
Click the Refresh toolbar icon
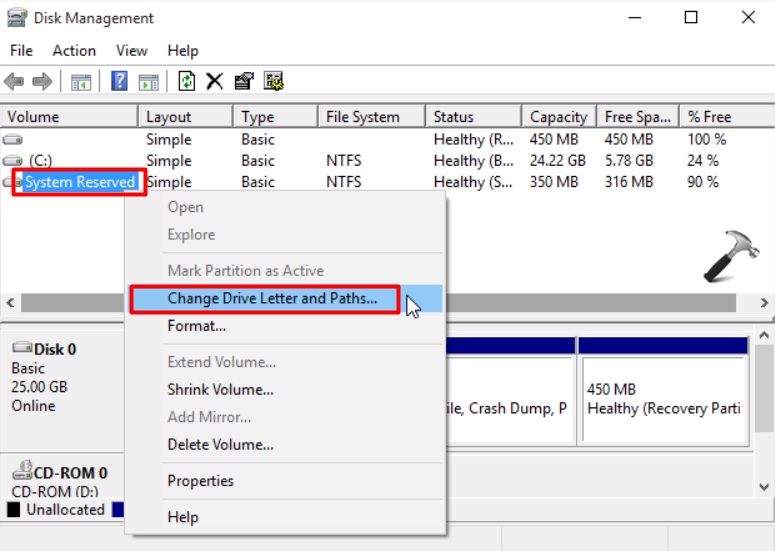tap(187, 81)
